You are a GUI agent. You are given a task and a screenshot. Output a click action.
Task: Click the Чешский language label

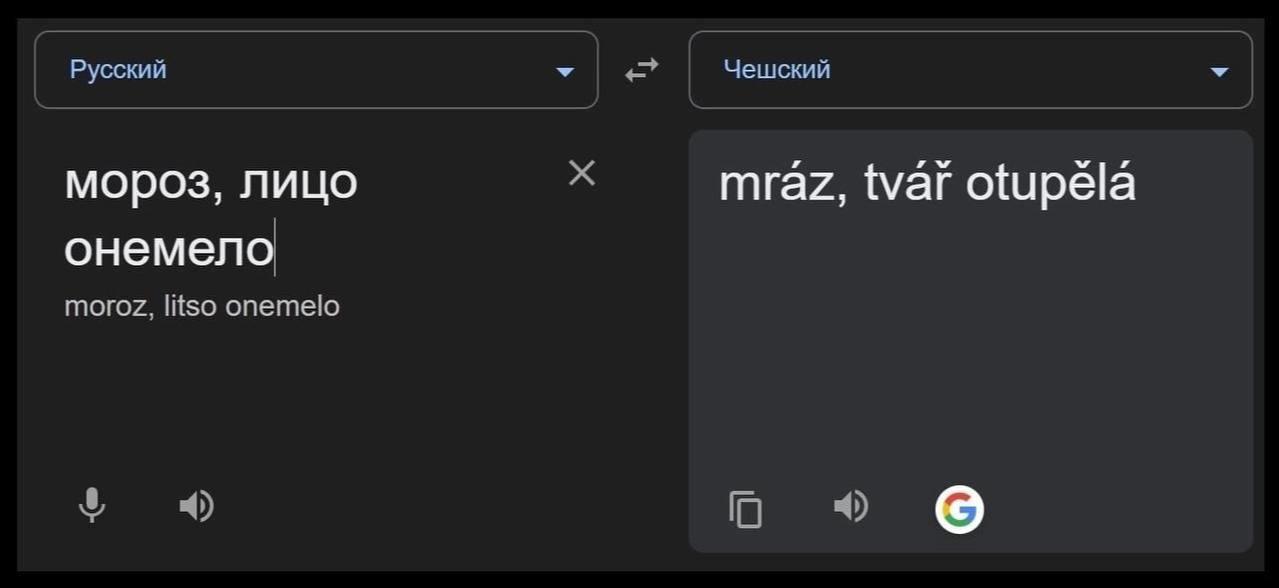pyautogui.click(x=777, y=70)
